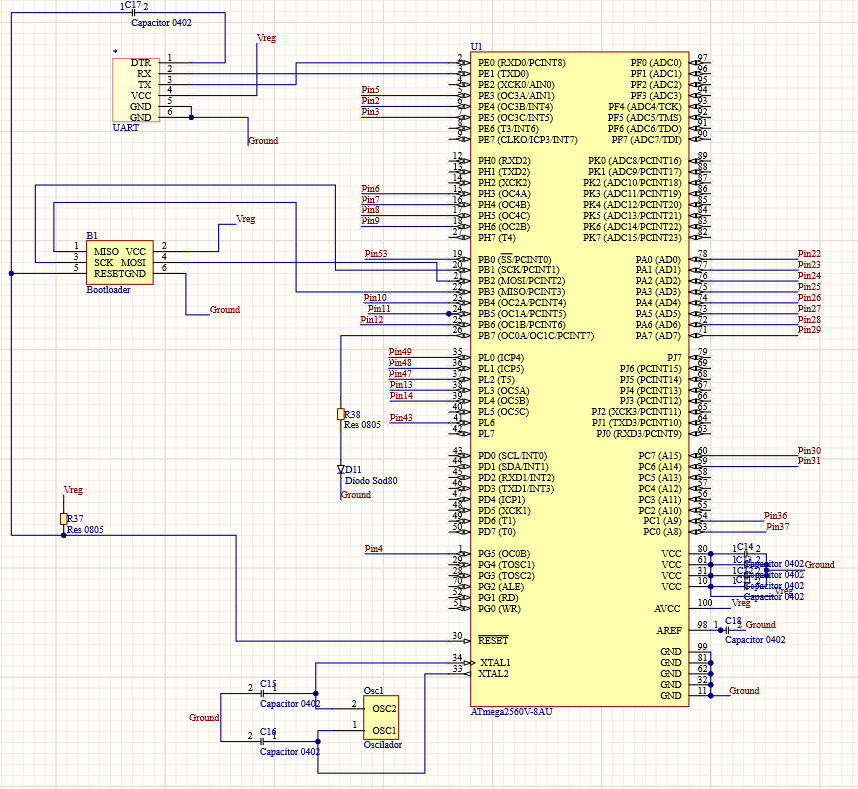Screen dimensions: 858x789
Task: Click the Diodo Sod80 label
Action: pos(371,480)
